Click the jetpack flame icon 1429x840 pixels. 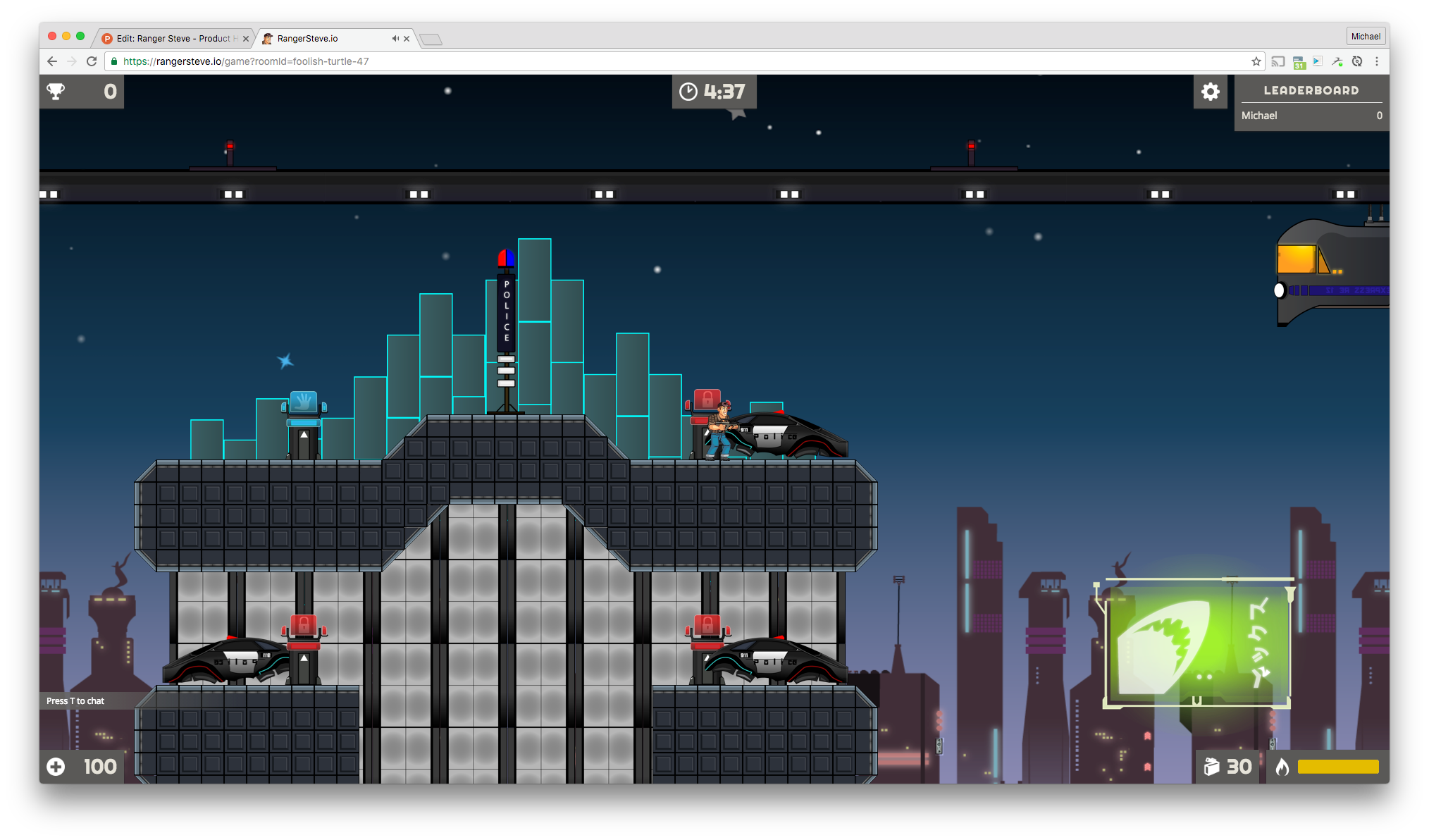(1282, 767)
